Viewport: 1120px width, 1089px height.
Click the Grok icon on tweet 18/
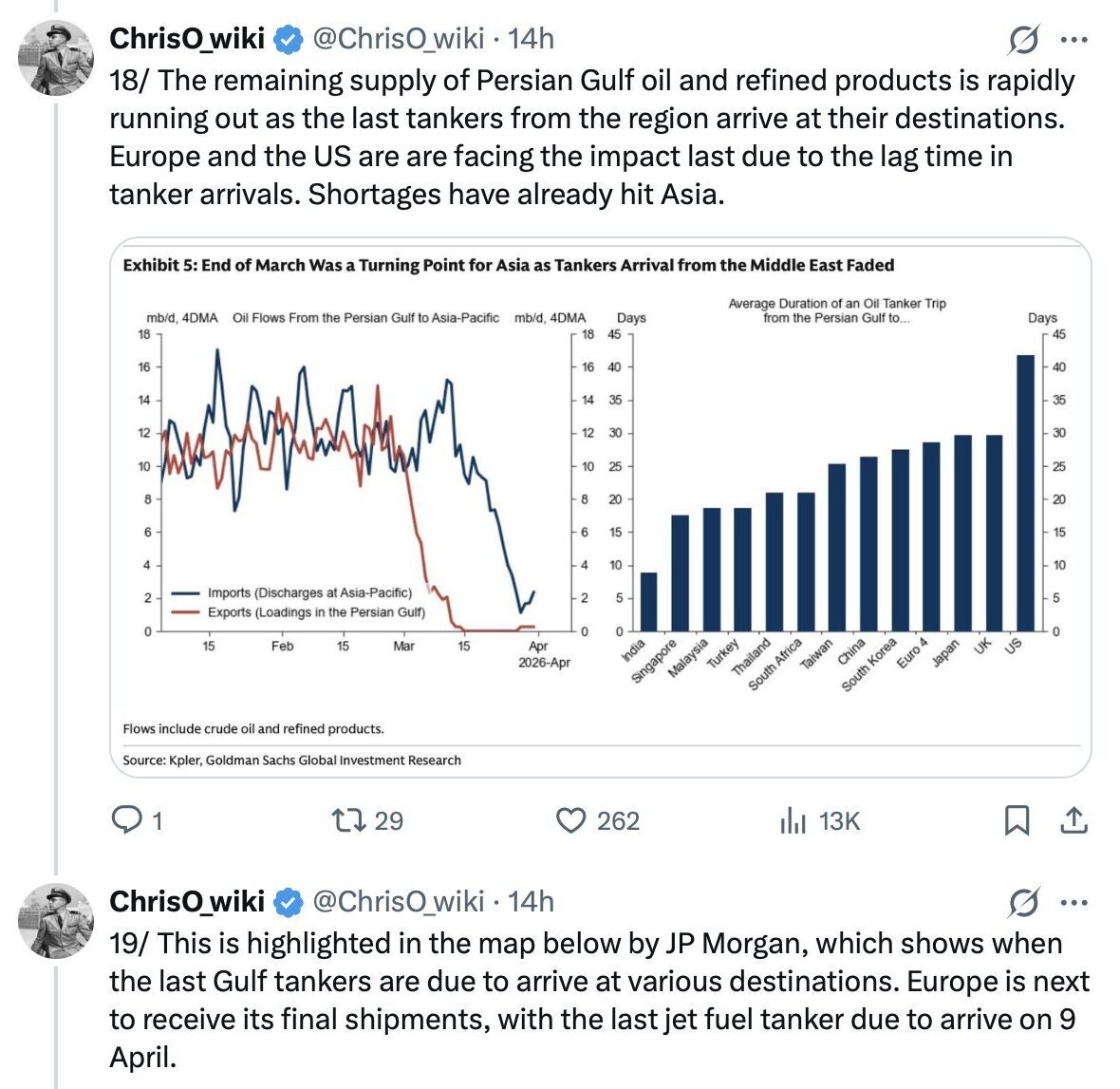(1023, 41)
